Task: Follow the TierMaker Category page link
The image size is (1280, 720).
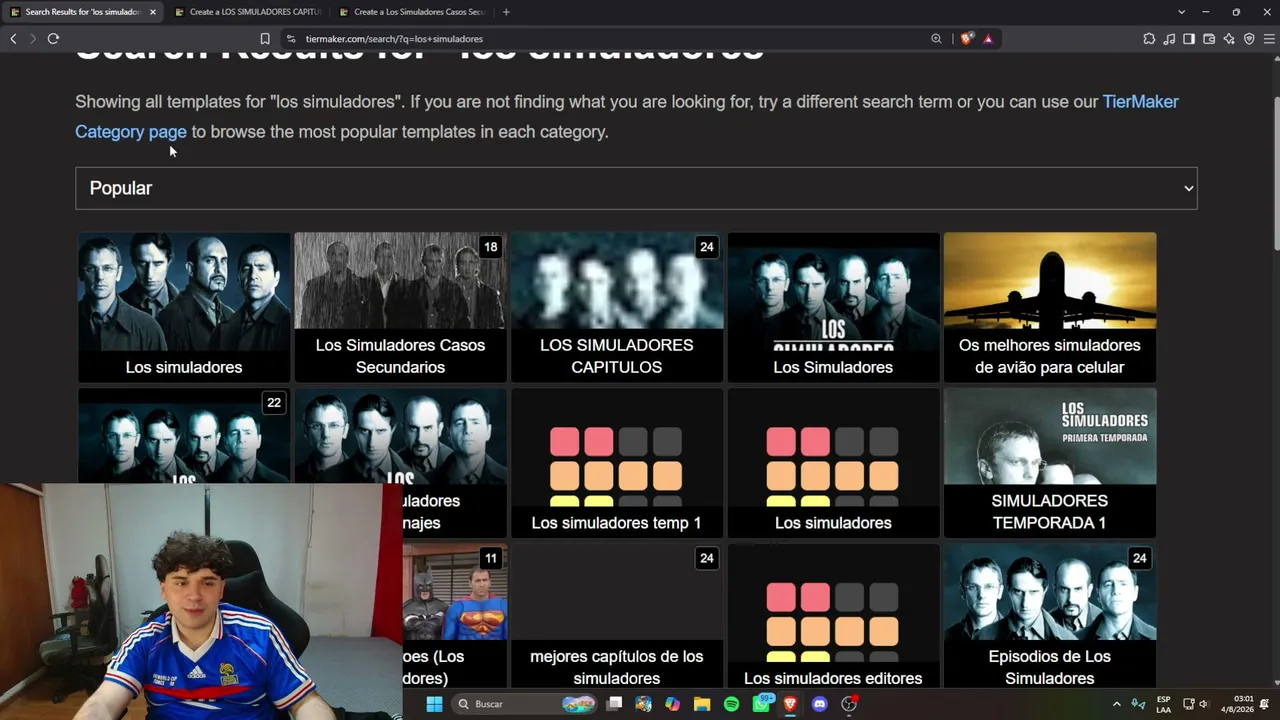Action: coord(627,116)
